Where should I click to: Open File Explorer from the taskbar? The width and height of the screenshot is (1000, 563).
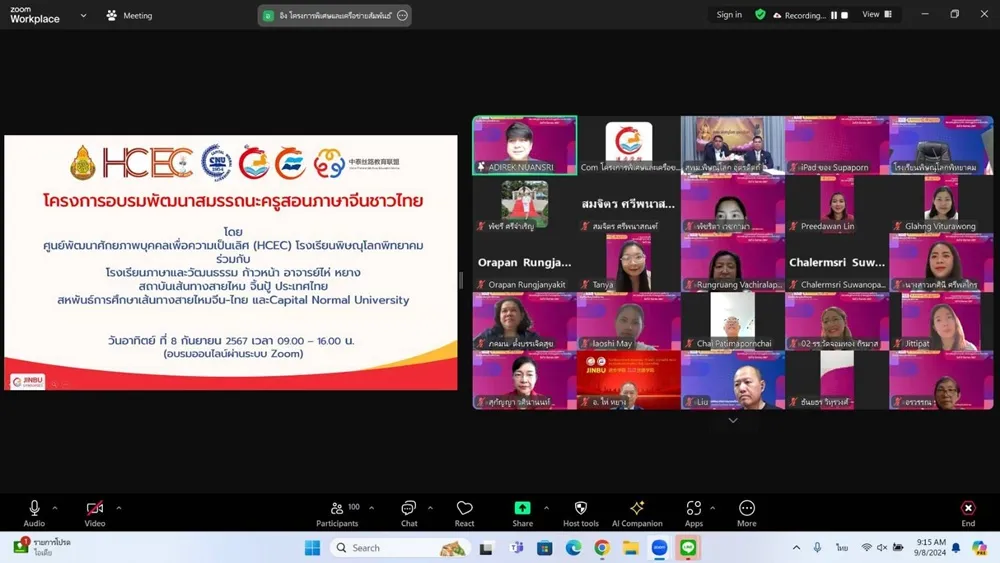631,548
